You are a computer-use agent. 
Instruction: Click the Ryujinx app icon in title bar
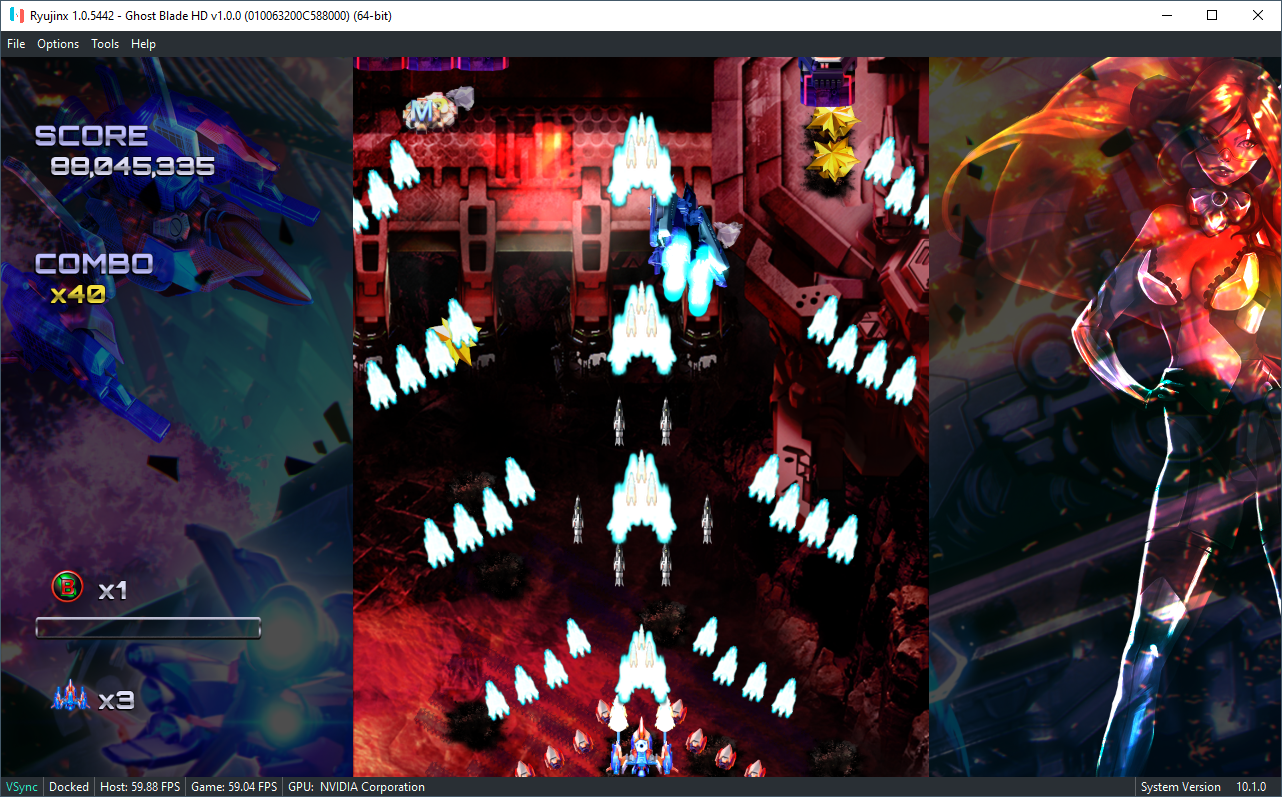(x=17, y=15)
